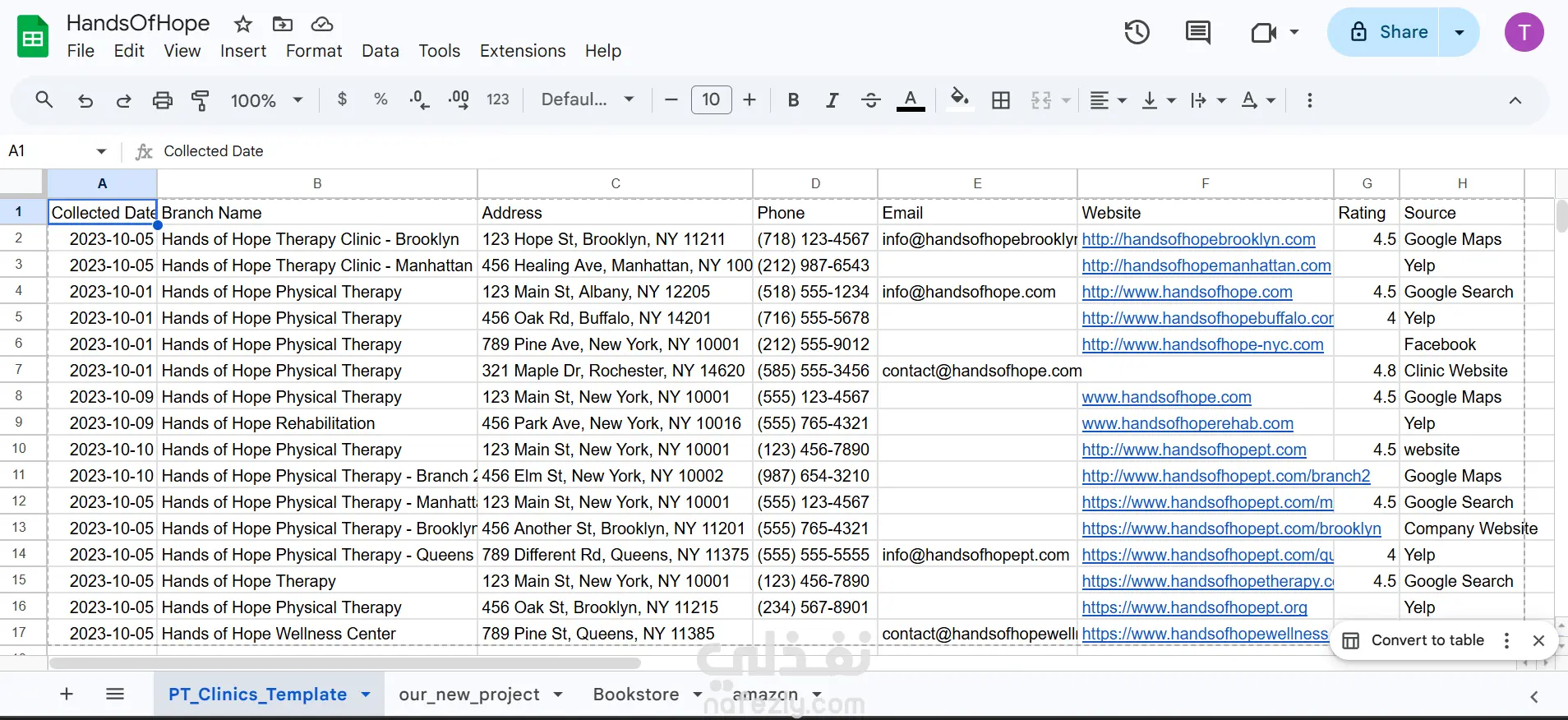
Task: Open the Google Sheets home icon
Action: pos(33,37)
